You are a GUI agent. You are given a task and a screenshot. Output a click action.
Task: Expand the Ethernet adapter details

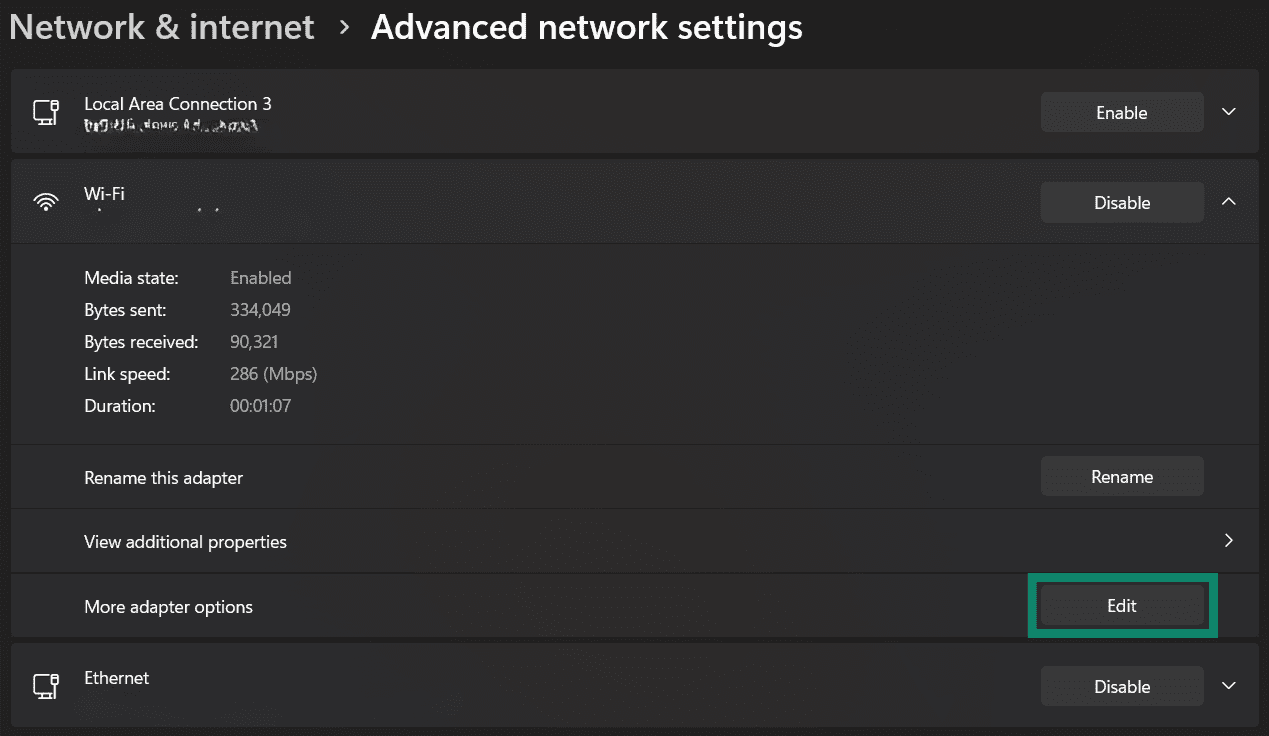tap(1228, 686)
